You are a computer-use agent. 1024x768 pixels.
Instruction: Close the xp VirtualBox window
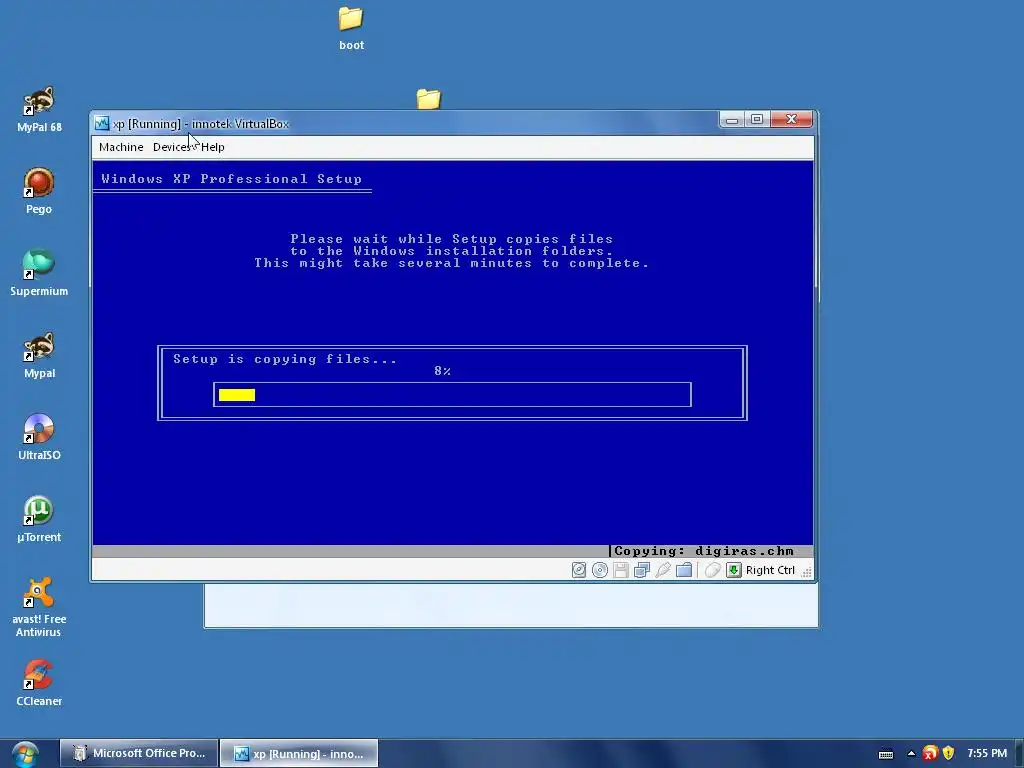(792, 120)
